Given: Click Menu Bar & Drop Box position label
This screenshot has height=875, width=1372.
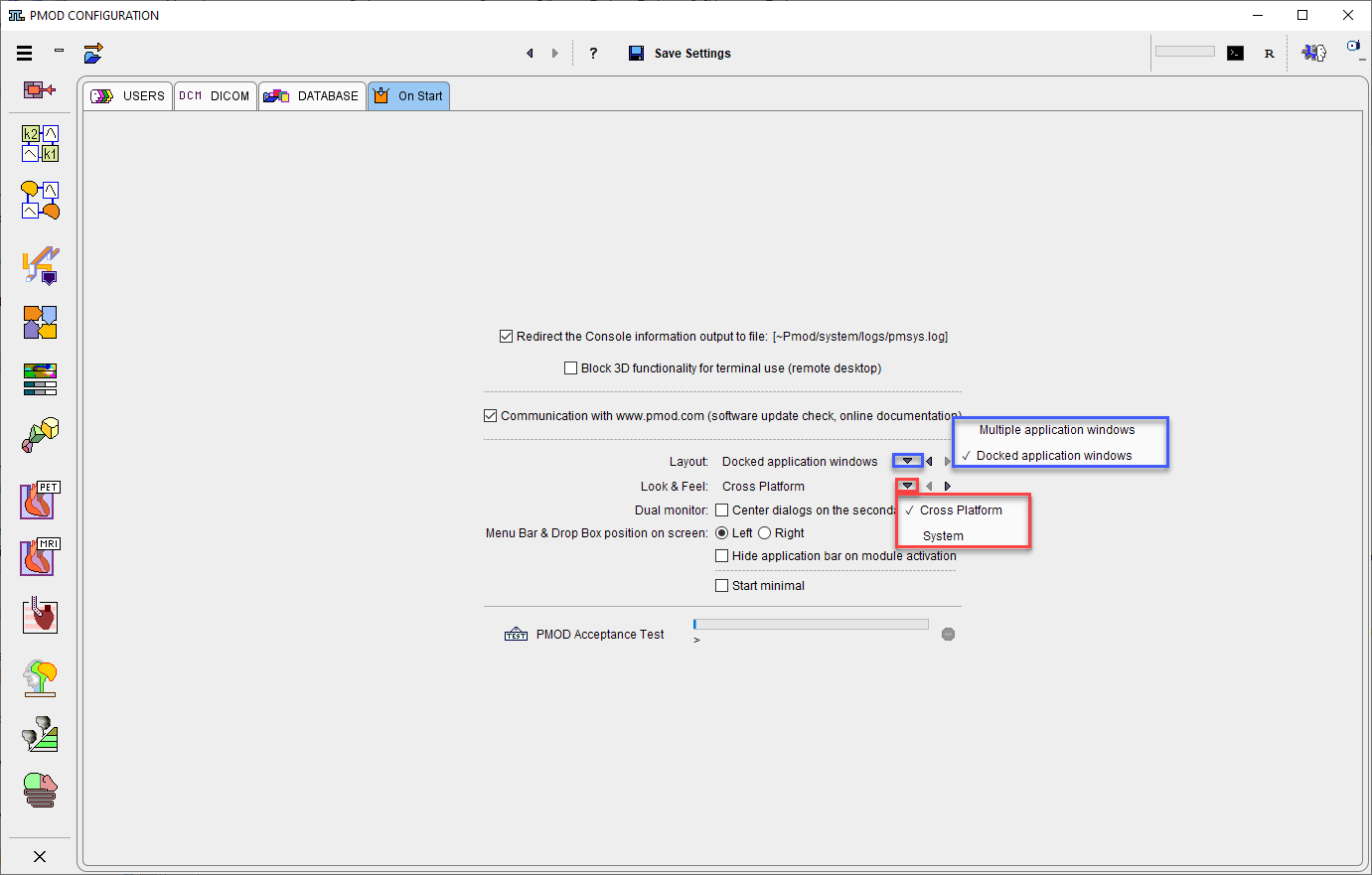Looking at the screenshot, I should click(x=597, y=533).
